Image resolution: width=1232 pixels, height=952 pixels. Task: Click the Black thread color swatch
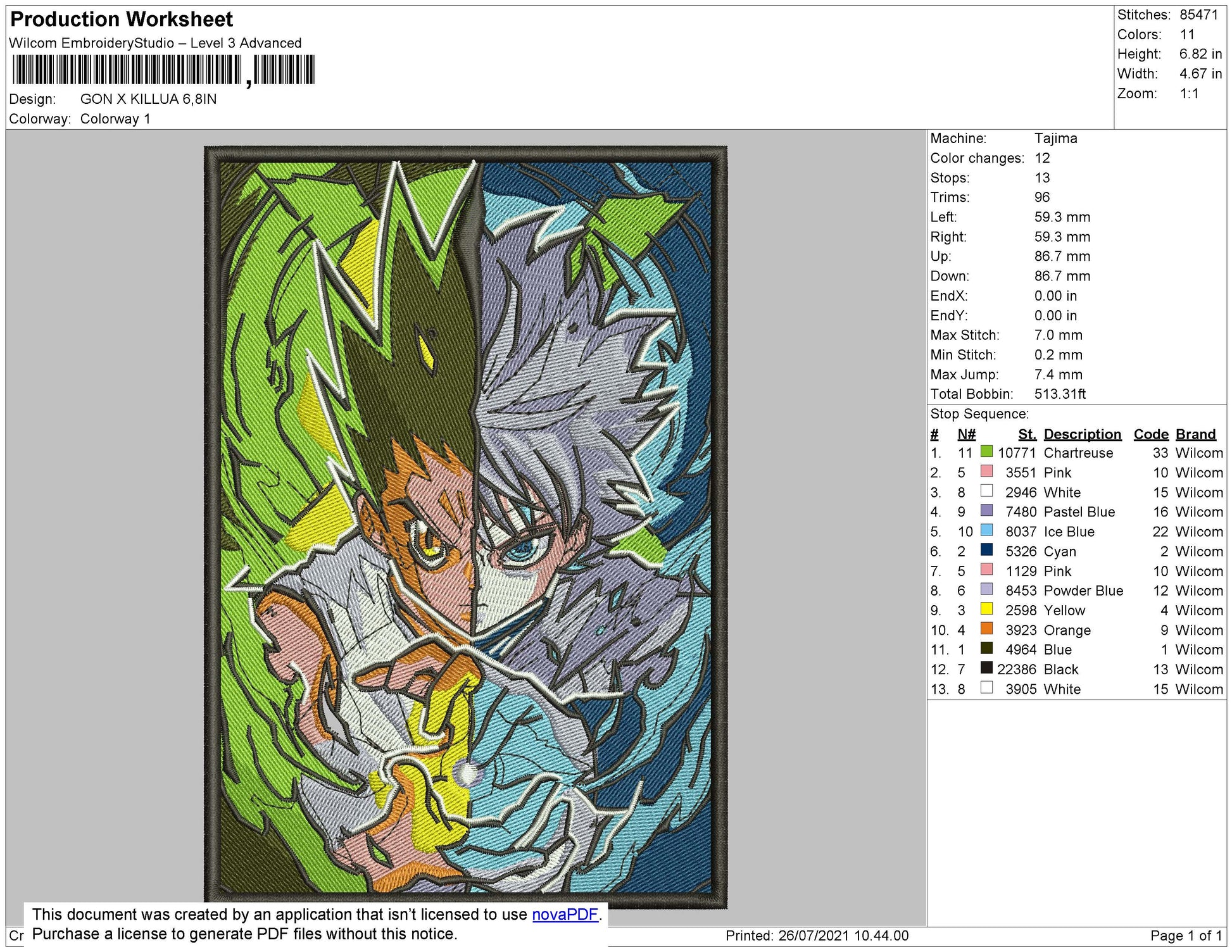click(x=986, y=668)
